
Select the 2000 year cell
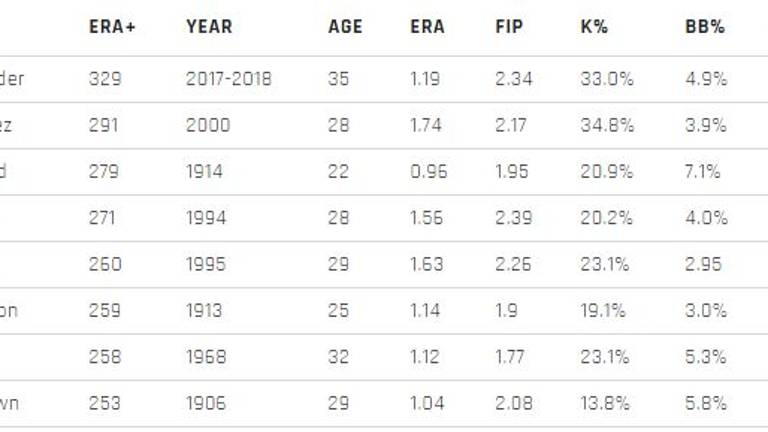pos(207,125)
